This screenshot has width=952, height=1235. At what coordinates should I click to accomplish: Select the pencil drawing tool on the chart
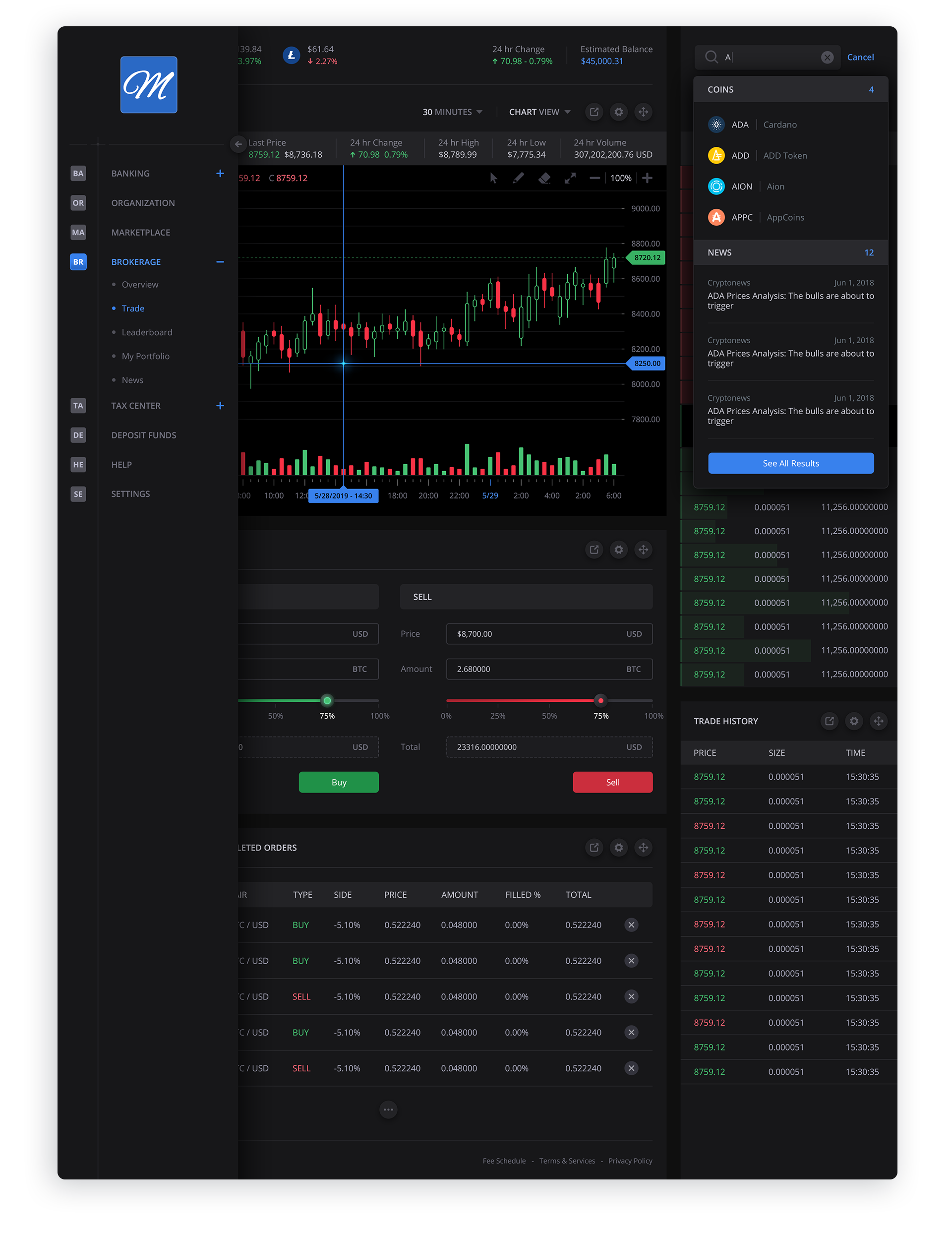(519, 178)
